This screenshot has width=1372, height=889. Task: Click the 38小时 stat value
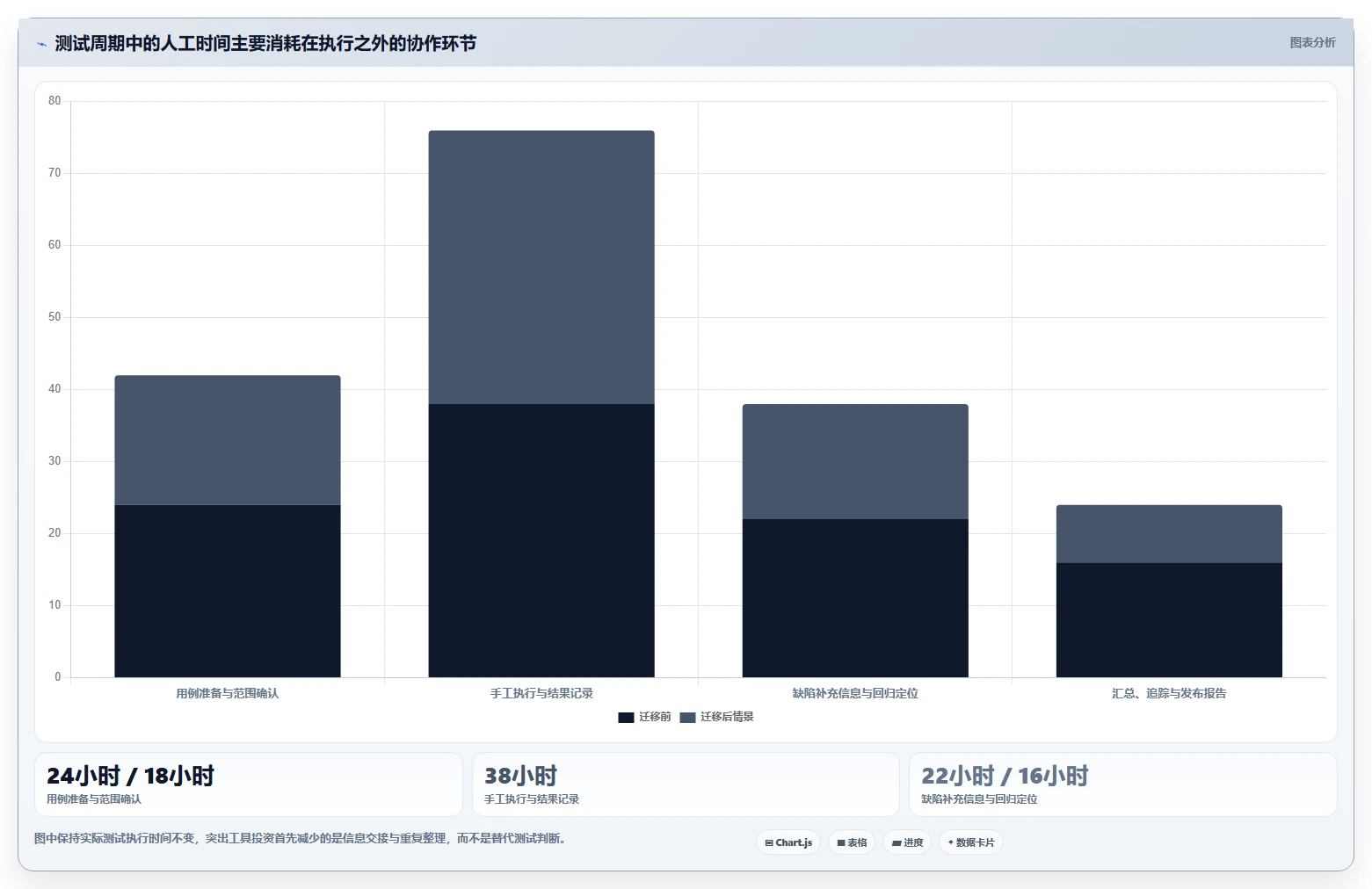pos(520,776)
